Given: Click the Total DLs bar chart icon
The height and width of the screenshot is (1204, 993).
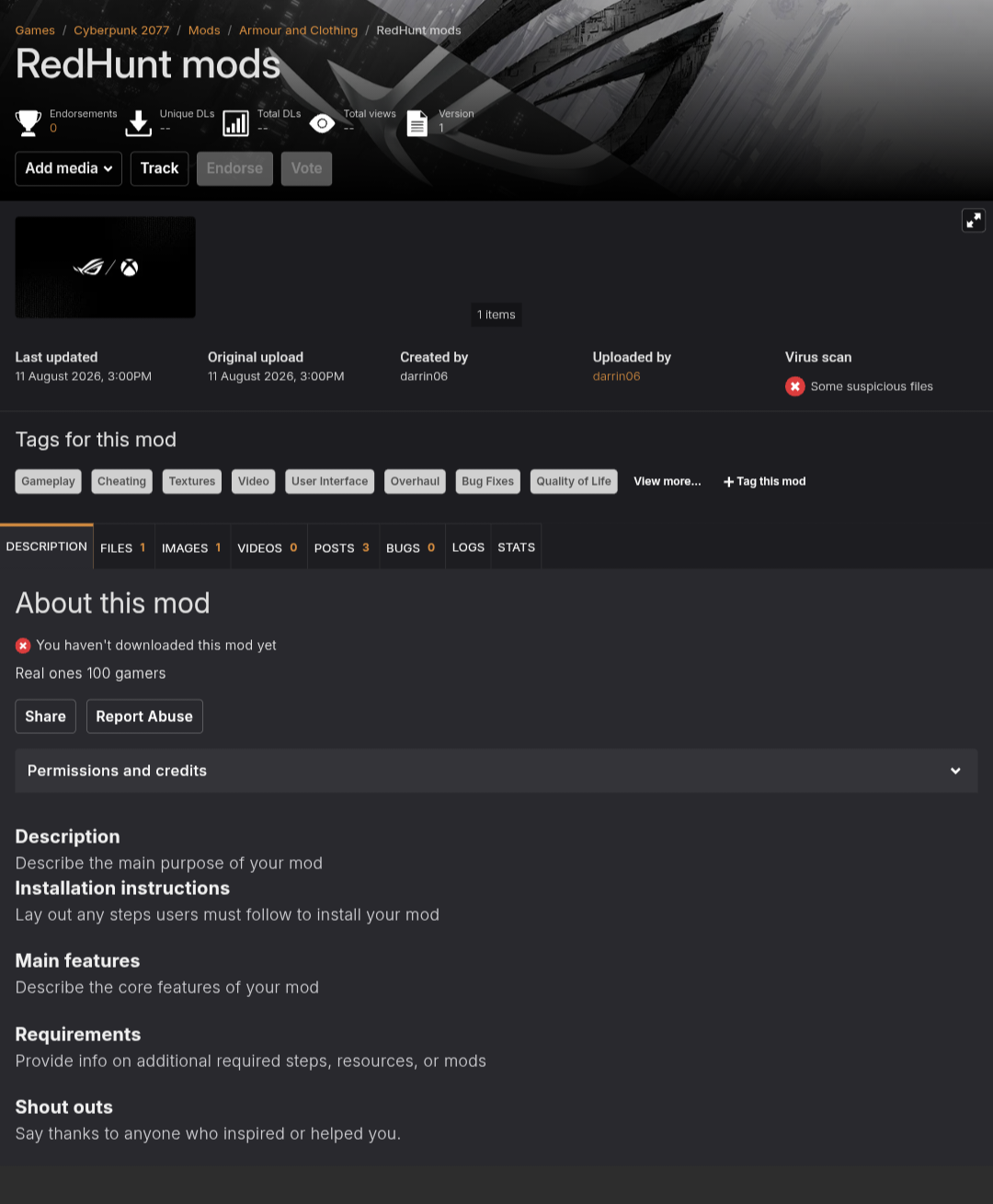Looking at the screenshot, I should (236, 123).
